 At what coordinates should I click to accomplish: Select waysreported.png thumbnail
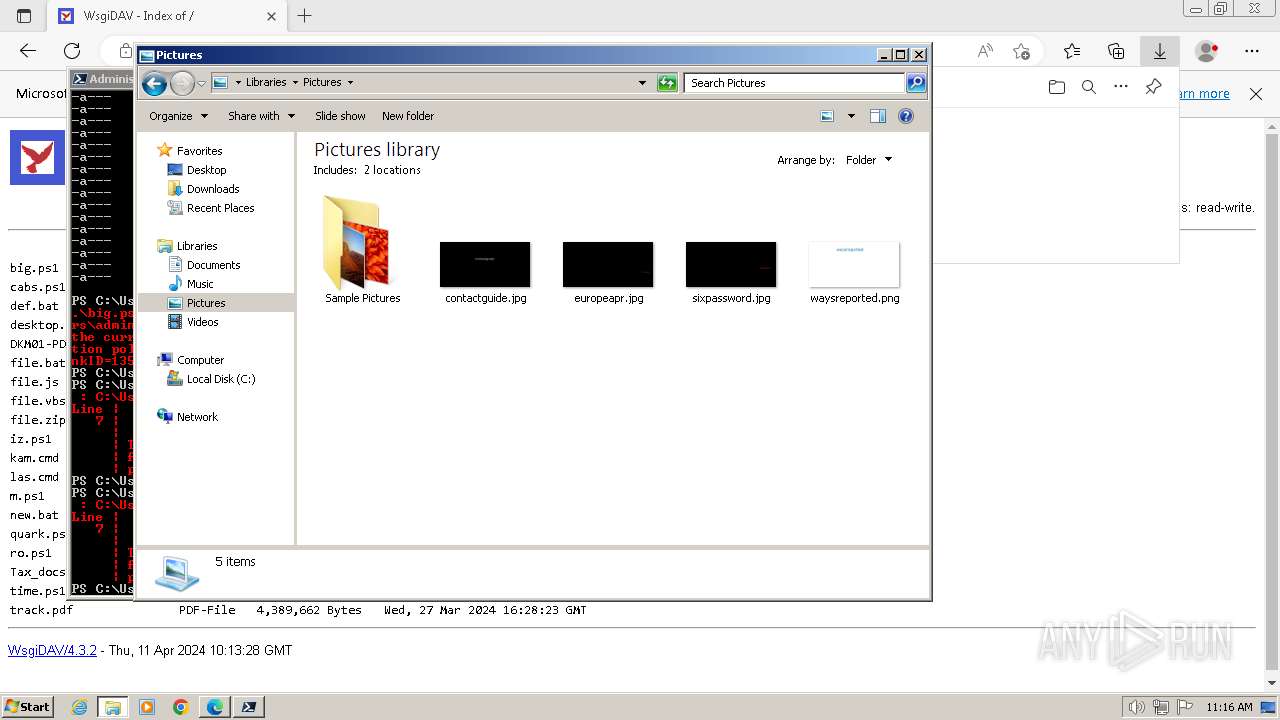(x=854, y=272)
